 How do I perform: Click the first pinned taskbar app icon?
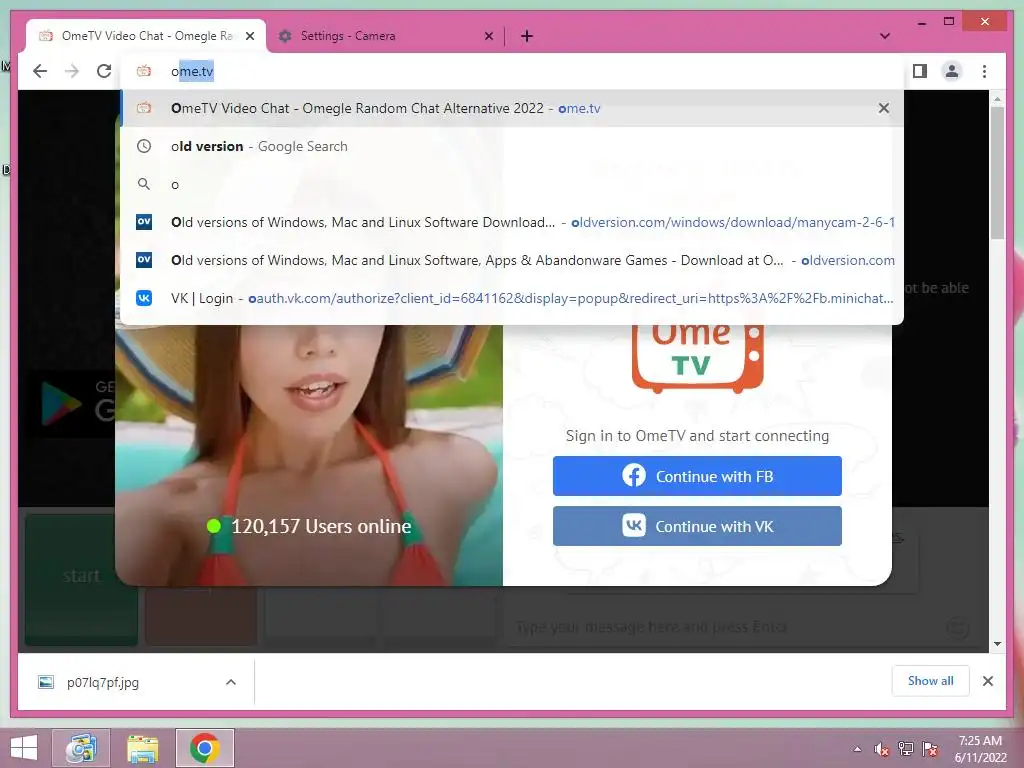pyautogui.click(x=81, y=748)
